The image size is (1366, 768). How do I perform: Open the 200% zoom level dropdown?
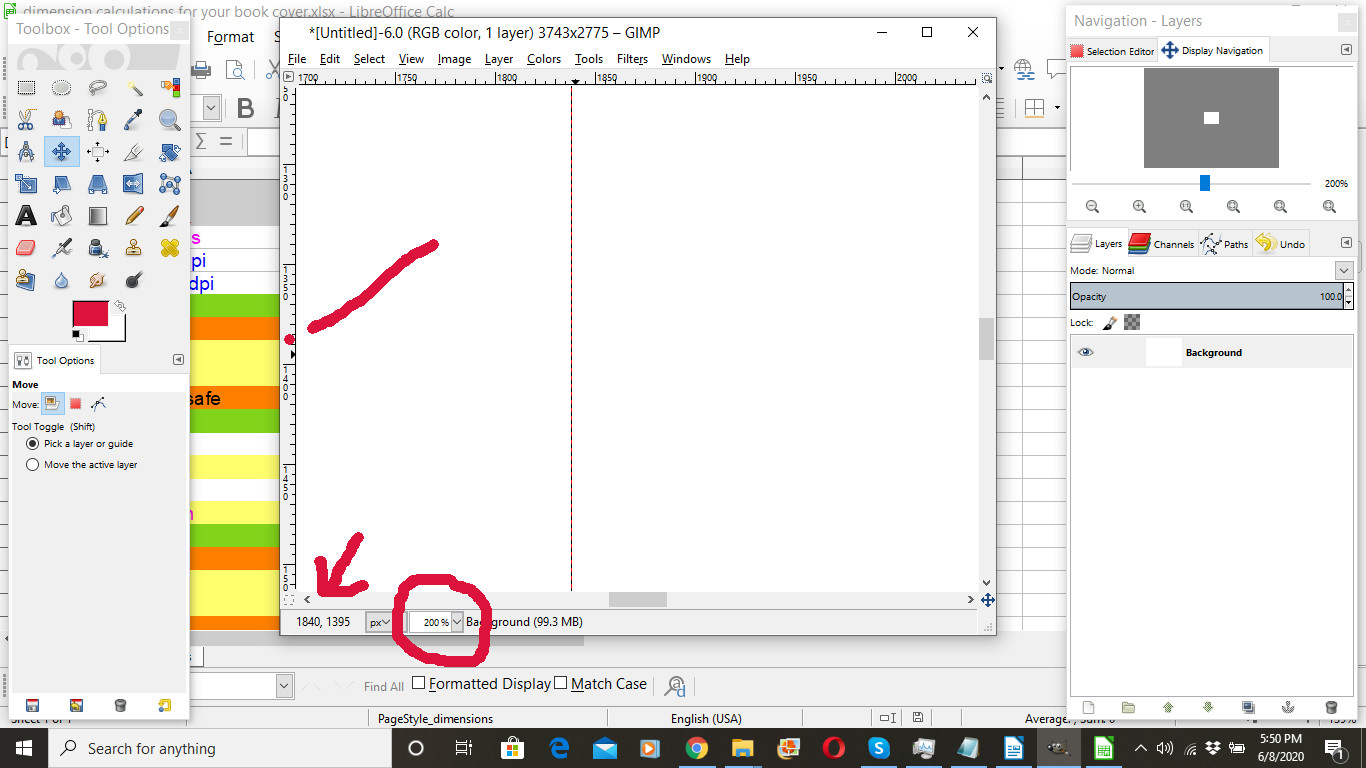click(458, 622)
